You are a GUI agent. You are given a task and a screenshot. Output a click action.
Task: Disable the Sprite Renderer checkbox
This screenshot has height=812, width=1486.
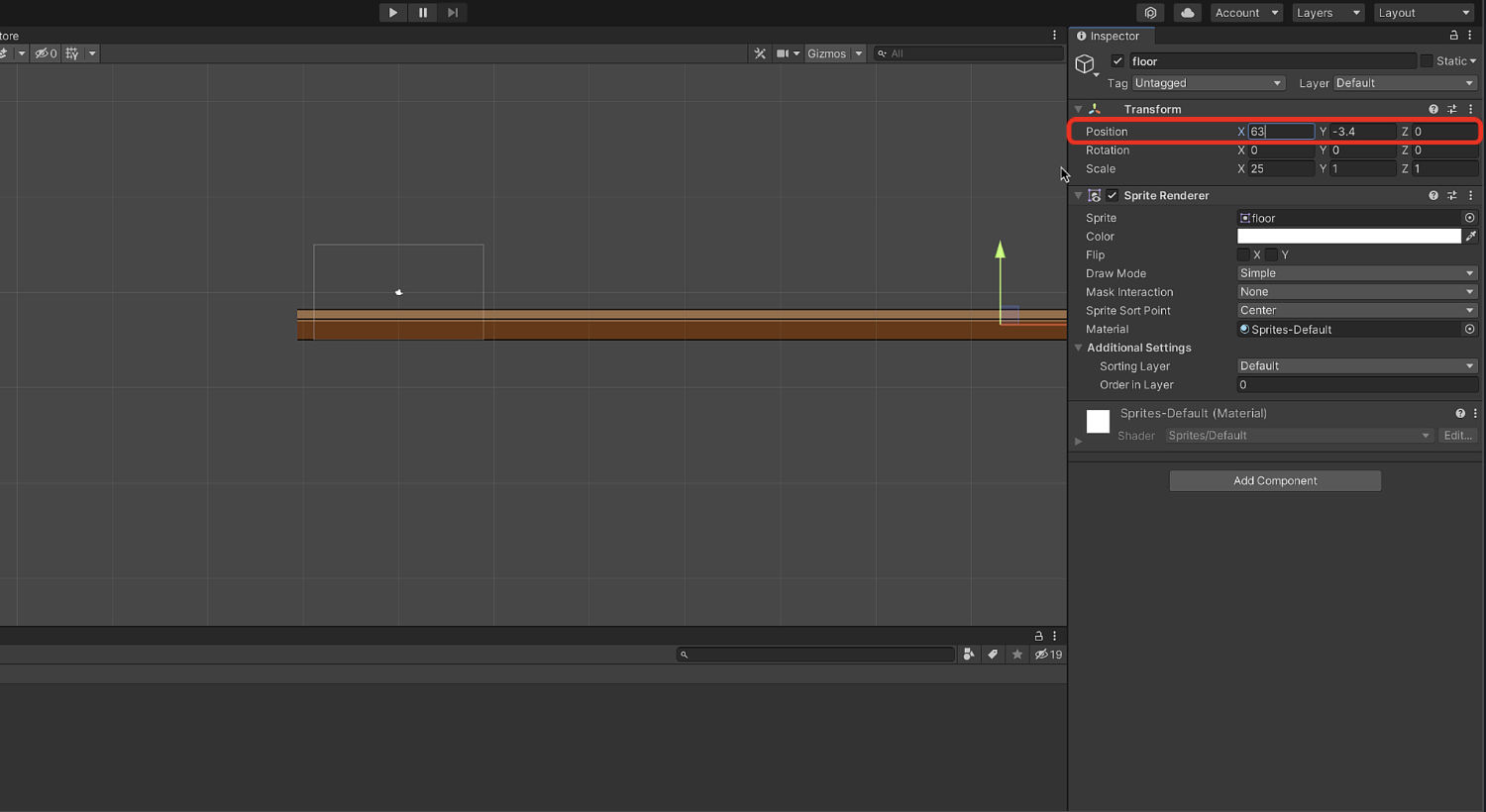coord(1113,196)
